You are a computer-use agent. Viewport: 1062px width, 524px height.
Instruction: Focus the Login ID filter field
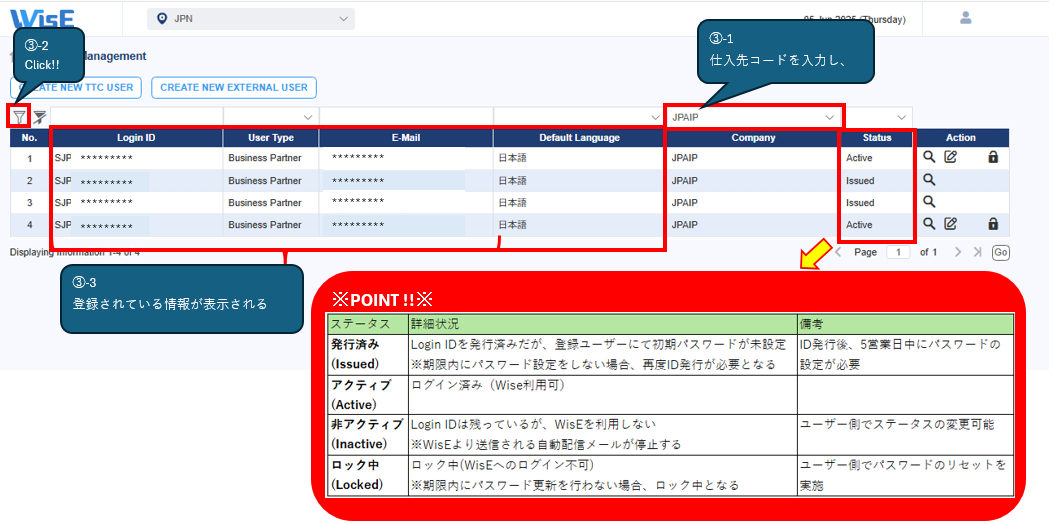[136, 117]
